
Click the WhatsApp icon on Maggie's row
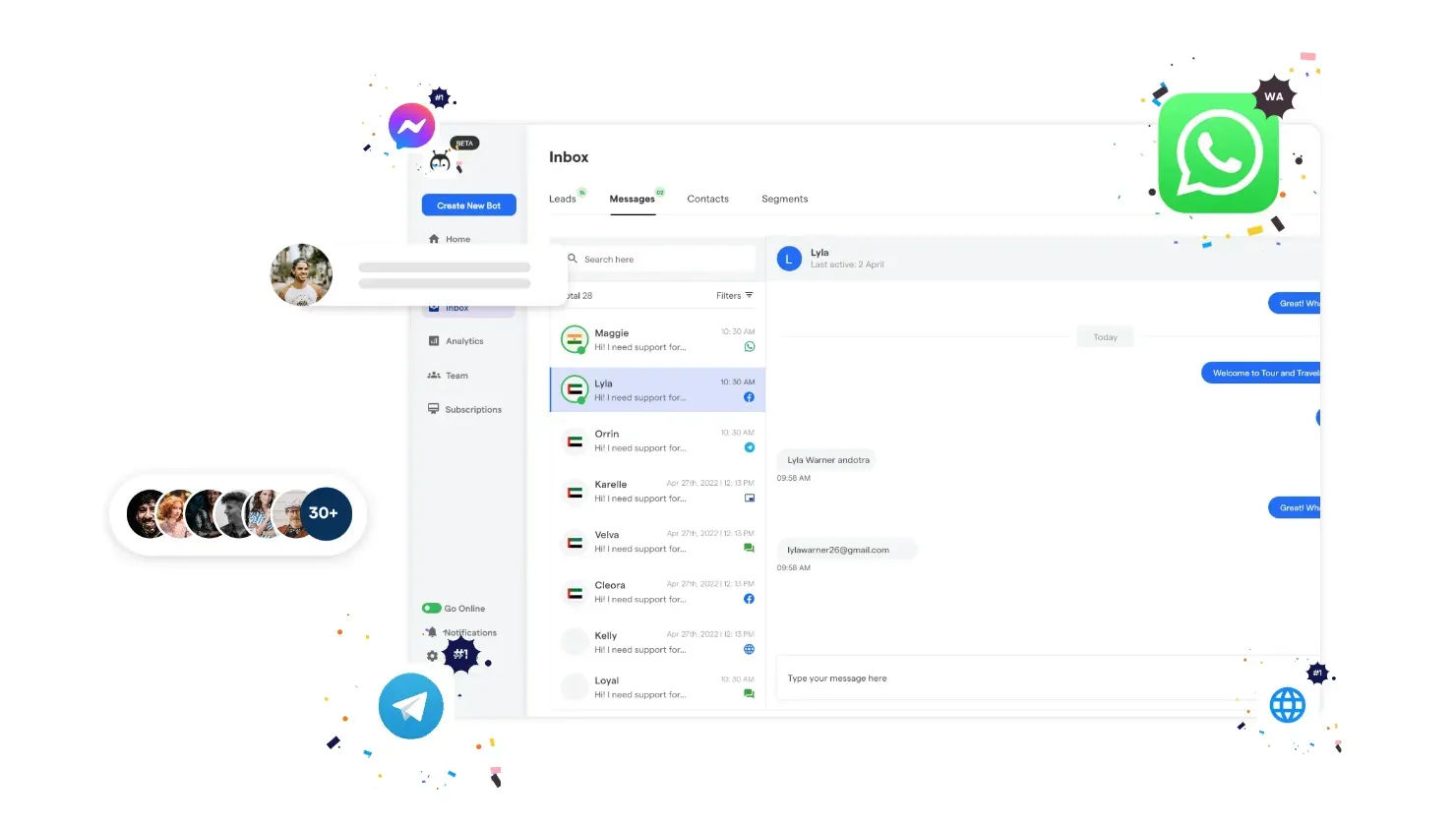pyautogui.click(x=750, y=347)
